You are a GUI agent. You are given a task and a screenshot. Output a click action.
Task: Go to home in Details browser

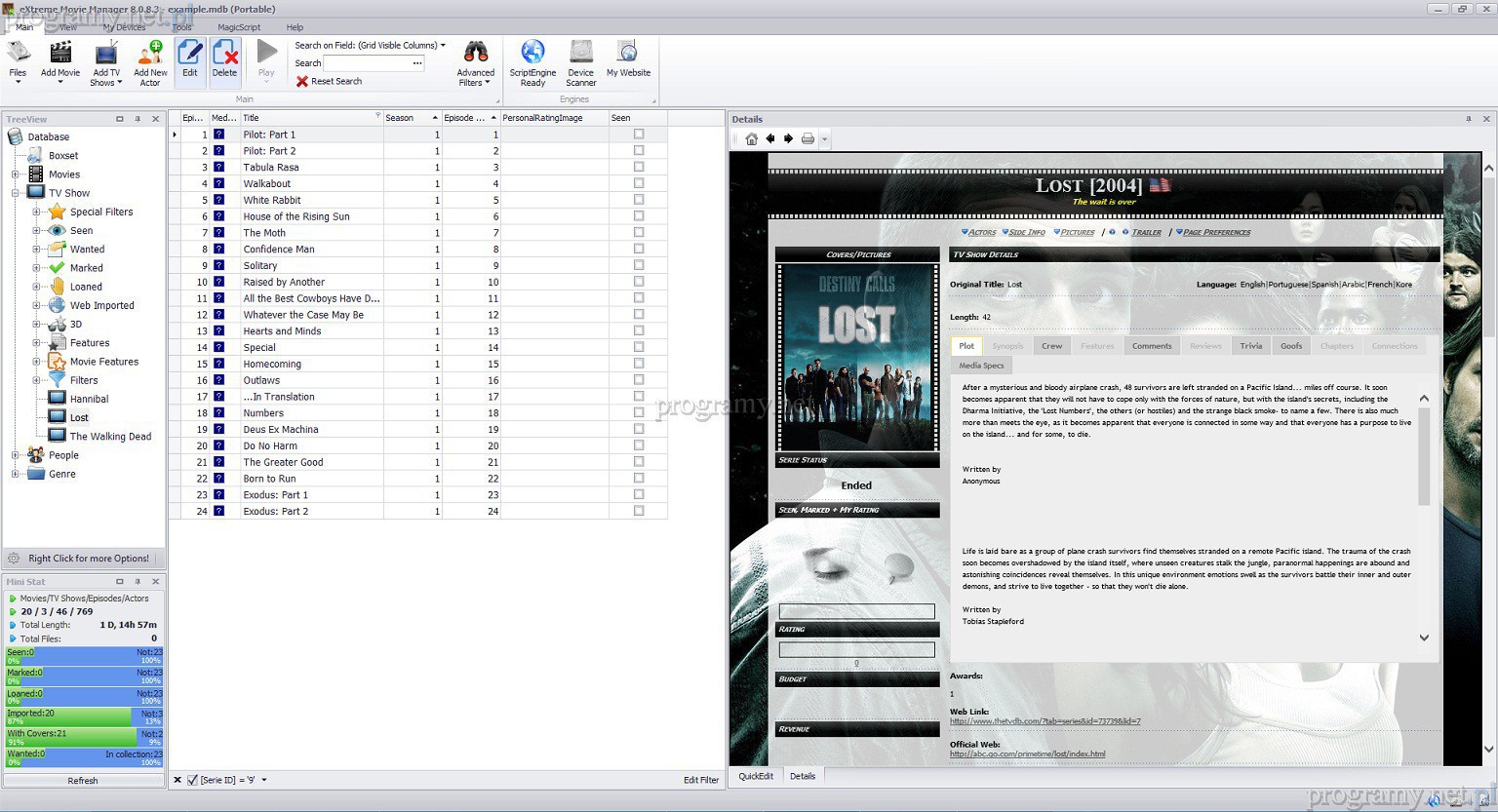coord(751,139)
